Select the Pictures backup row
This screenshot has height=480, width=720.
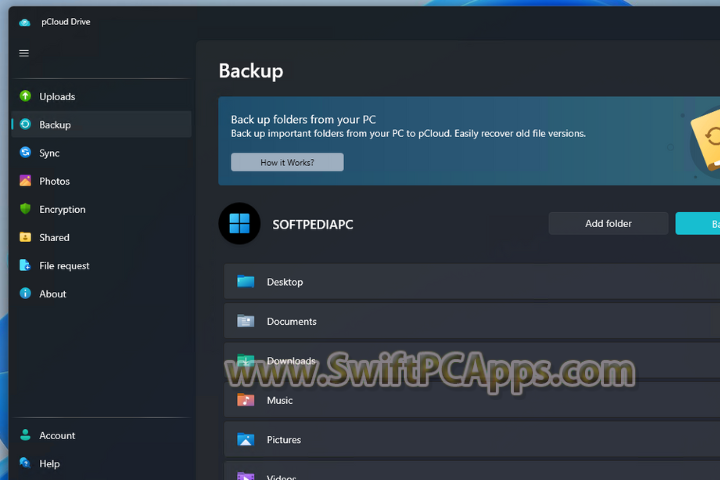click(472, 440)
